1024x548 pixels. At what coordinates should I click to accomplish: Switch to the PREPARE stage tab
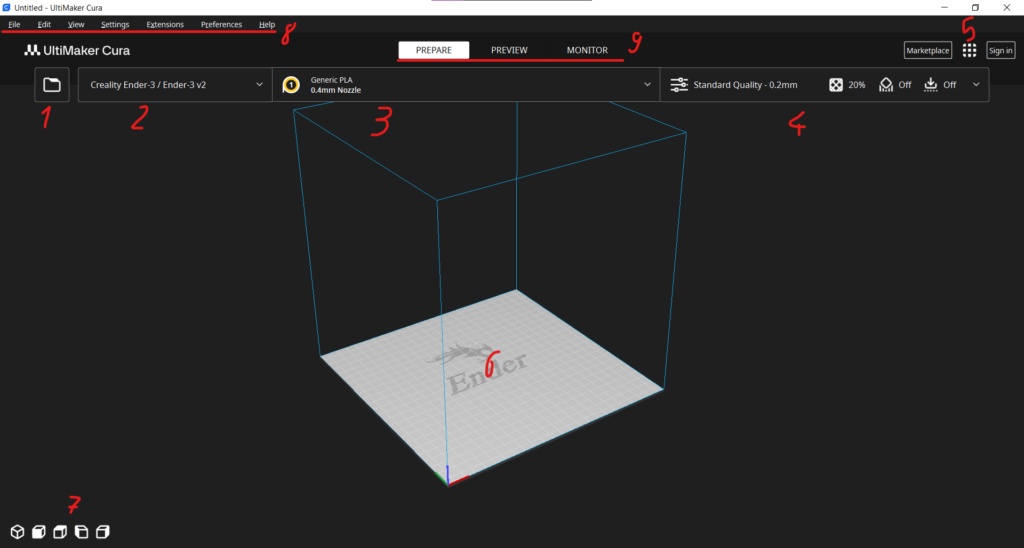(x=434, y=50)
